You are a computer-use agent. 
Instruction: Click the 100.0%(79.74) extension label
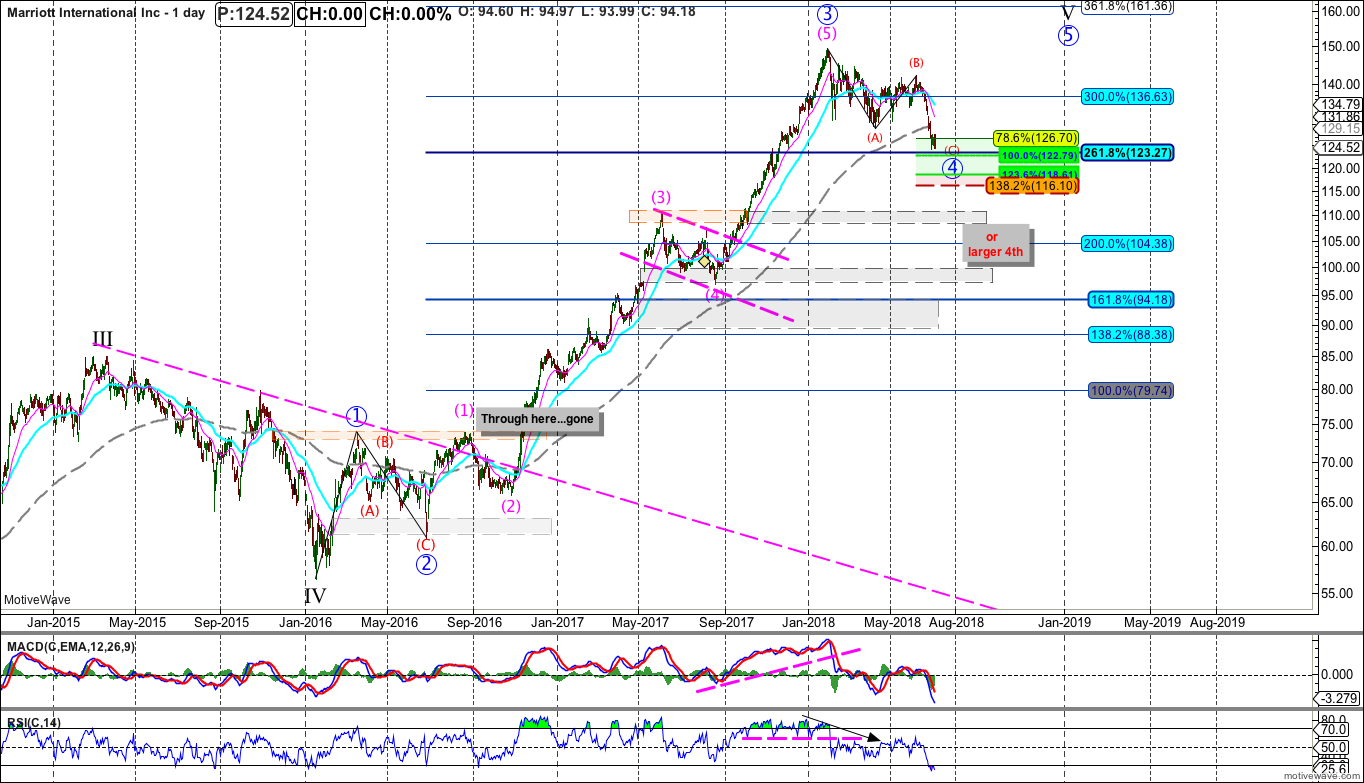[x=1131, y=390]
